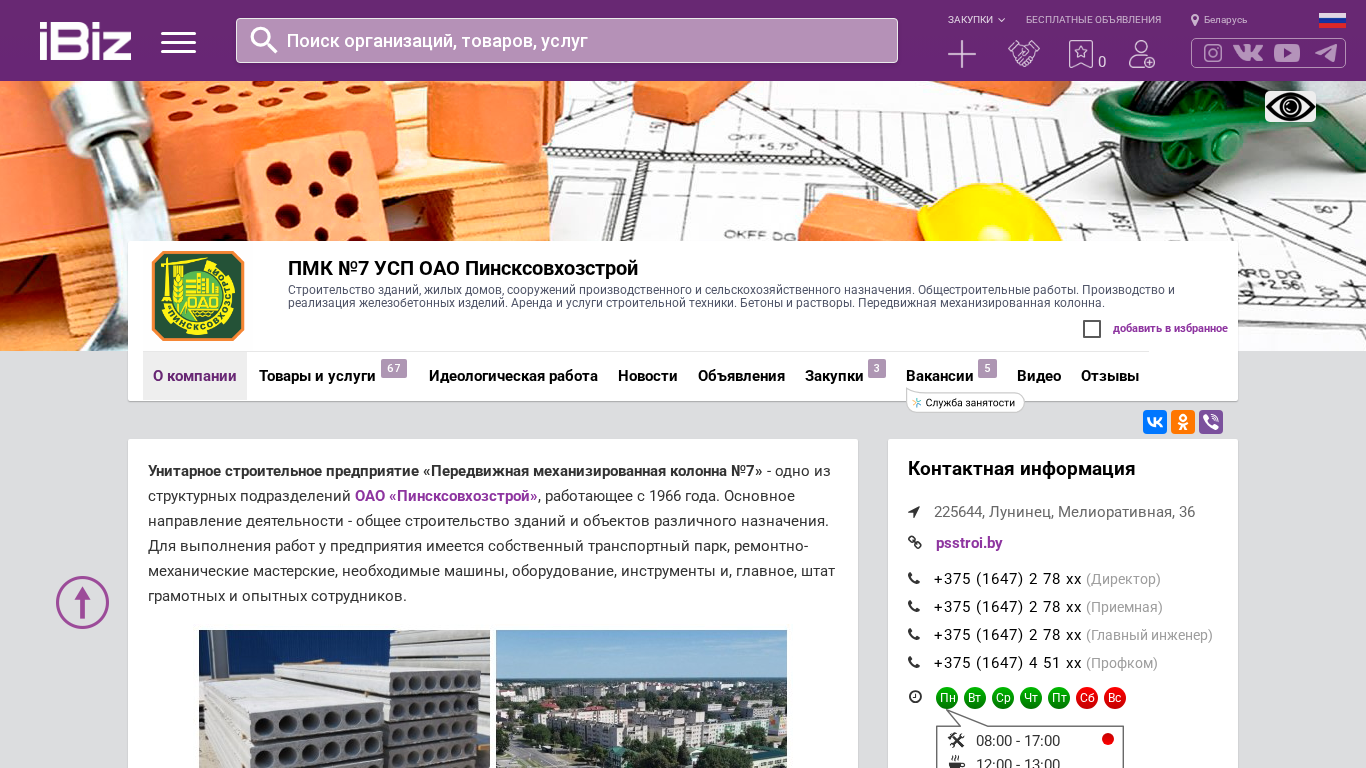1366x768 pixels.
Task: Click the website link chain icon
Action: 914,543
